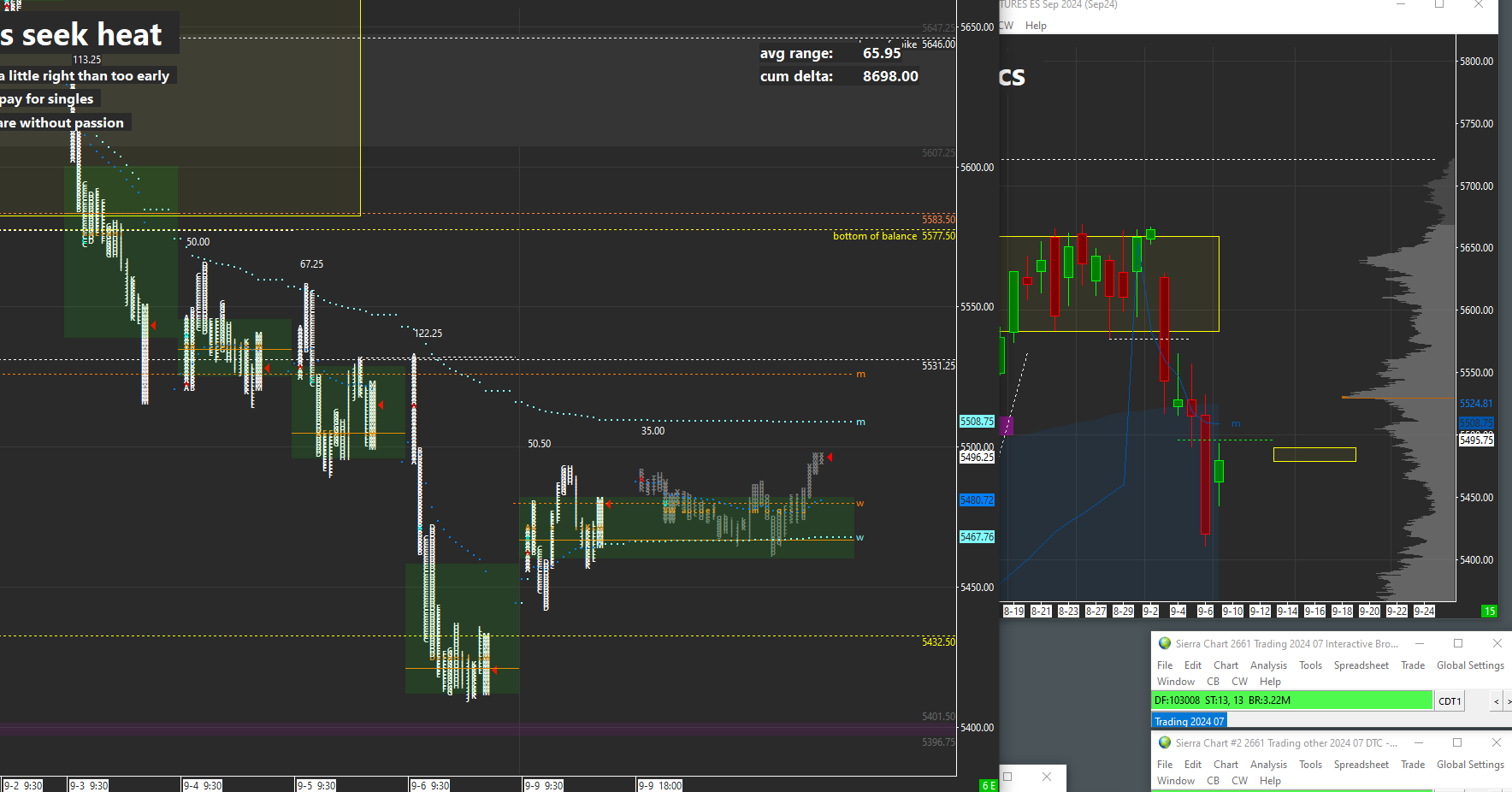The image size is (1512, 792).
Task: Click the cyan 5467.76 price label
Action: [x=977, y=537]
